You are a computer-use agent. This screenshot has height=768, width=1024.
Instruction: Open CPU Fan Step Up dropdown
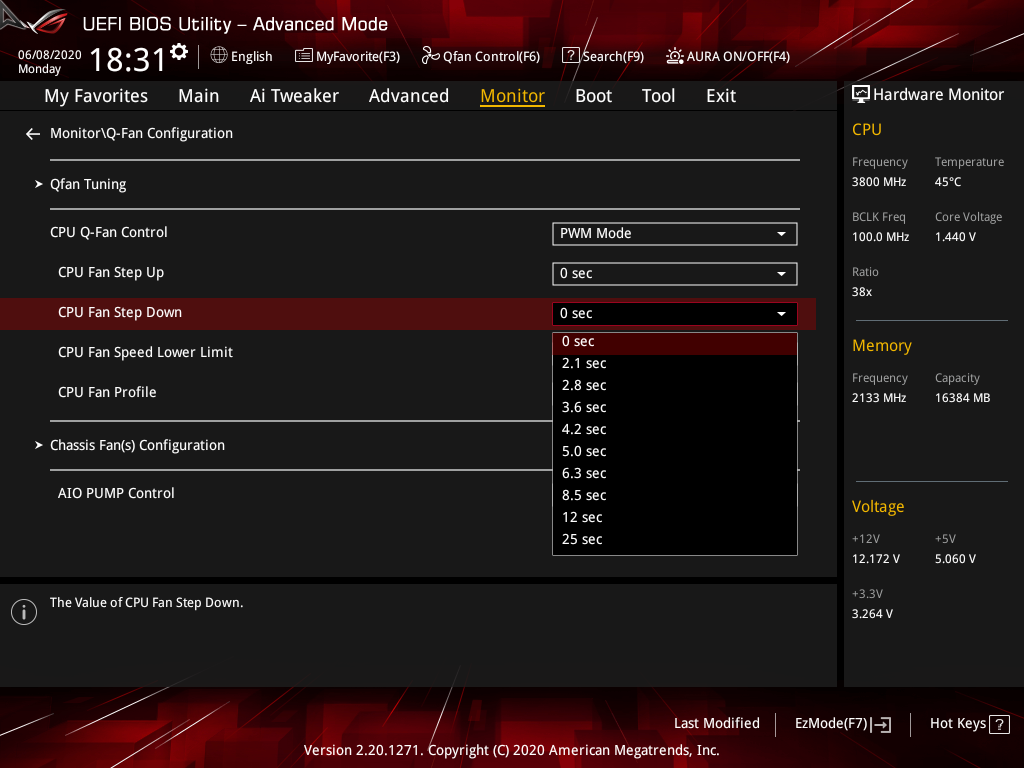pyautogui.click(x=675, y=274)
